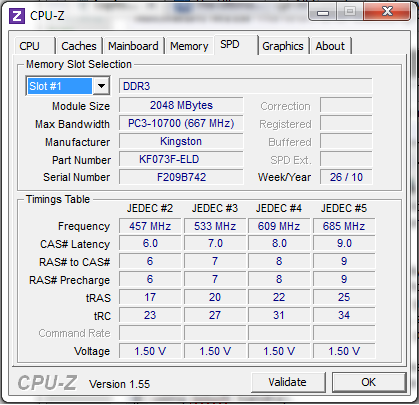Screen dimensions: 419x405
Task: Click the tRC value 27
Action: coord(215,315)
